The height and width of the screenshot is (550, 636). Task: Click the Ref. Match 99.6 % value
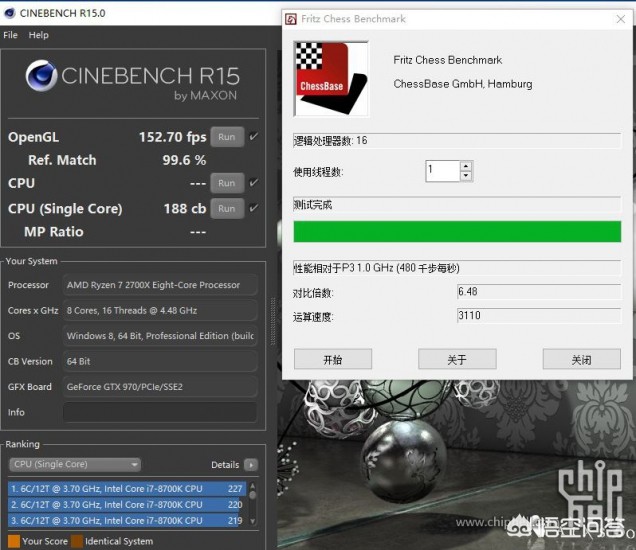(x=184, y=160)
